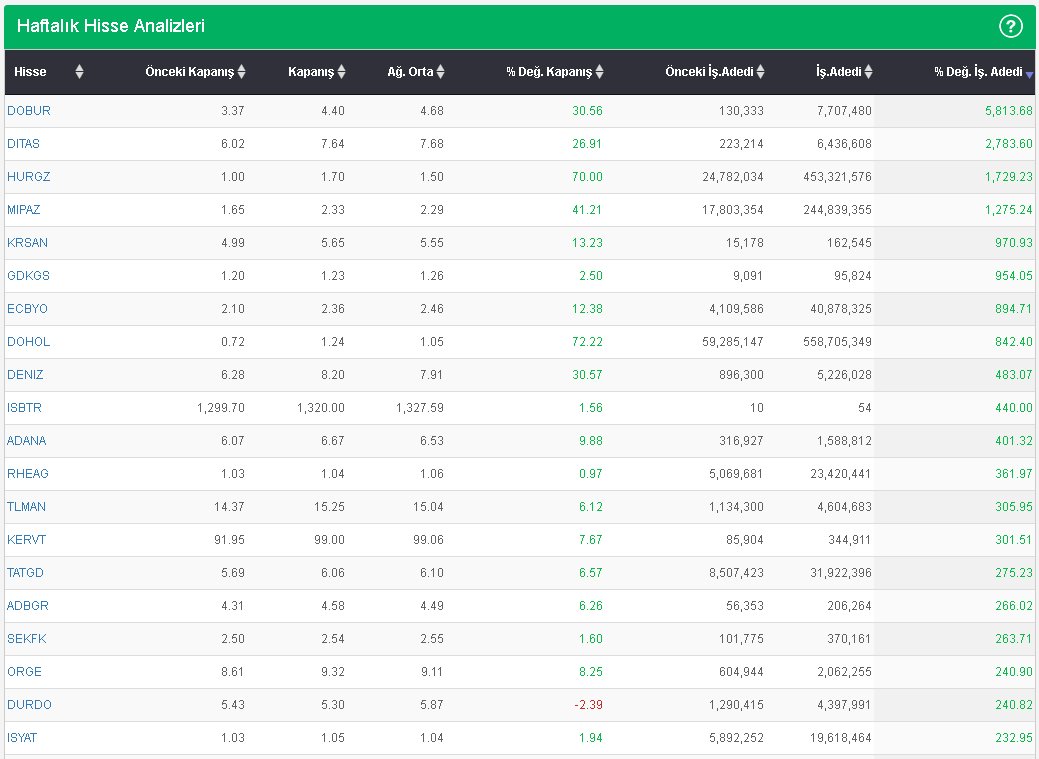The height and width of the screenshot is (759, 1039).
Task: Click the Önceki Kapanış header label
Action: (190, 72)
